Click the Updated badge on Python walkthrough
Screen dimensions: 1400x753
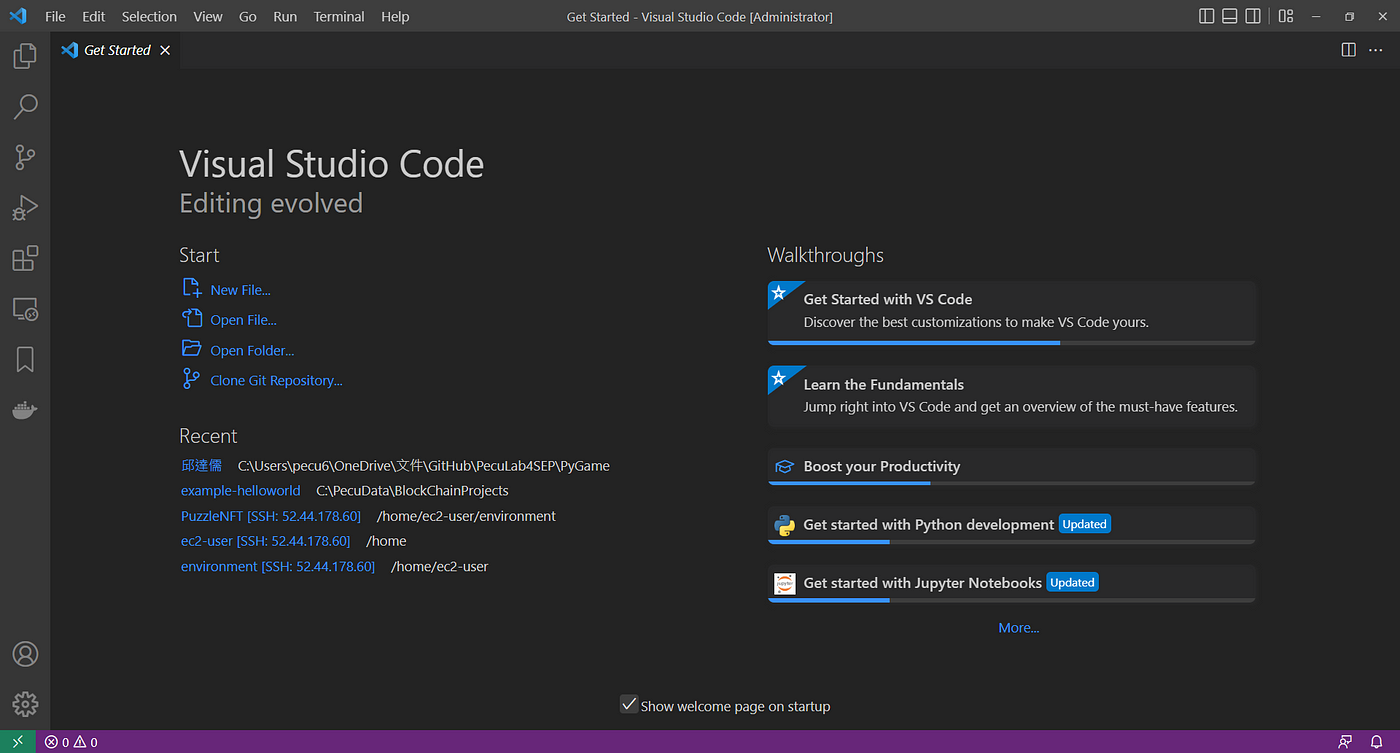[1085, 524]
